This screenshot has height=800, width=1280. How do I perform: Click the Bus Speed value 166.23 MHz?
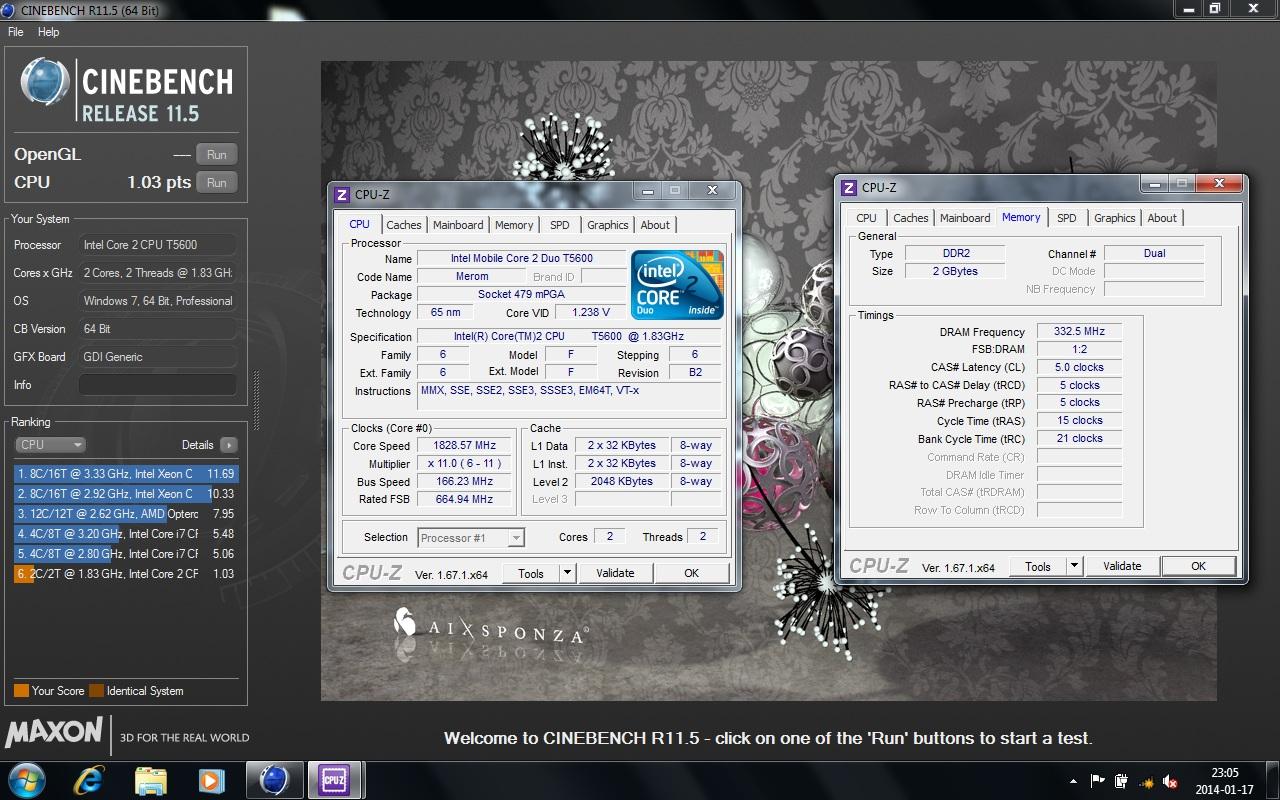pyautogui.click(x=464, y=481)
